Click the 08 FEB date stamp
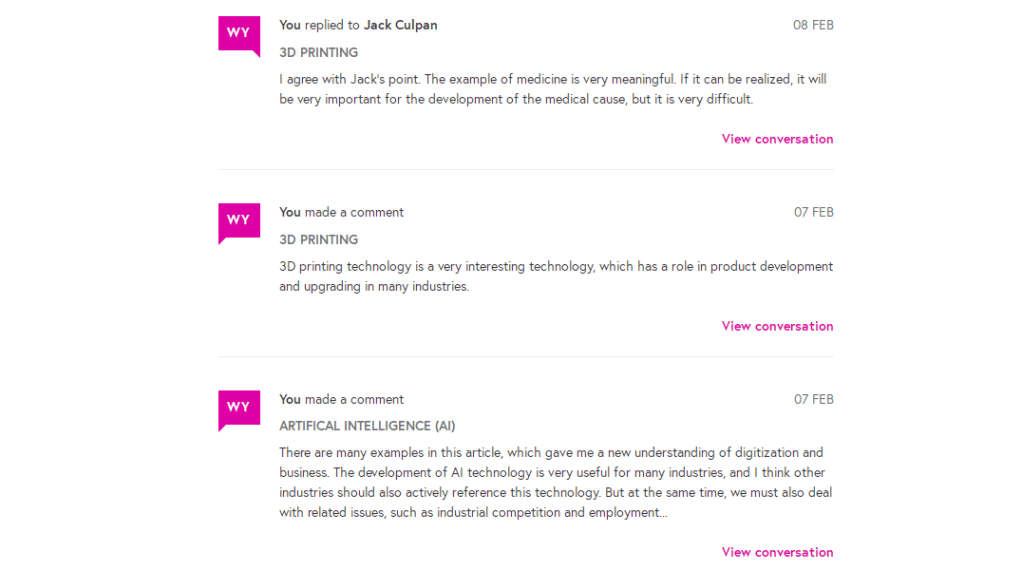Screen dimensions: 1022x571 click(813, 25)
